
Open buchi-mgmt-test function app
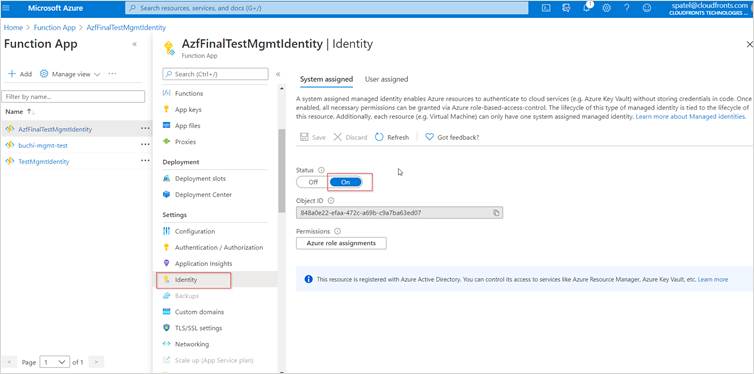click(43, 145)
